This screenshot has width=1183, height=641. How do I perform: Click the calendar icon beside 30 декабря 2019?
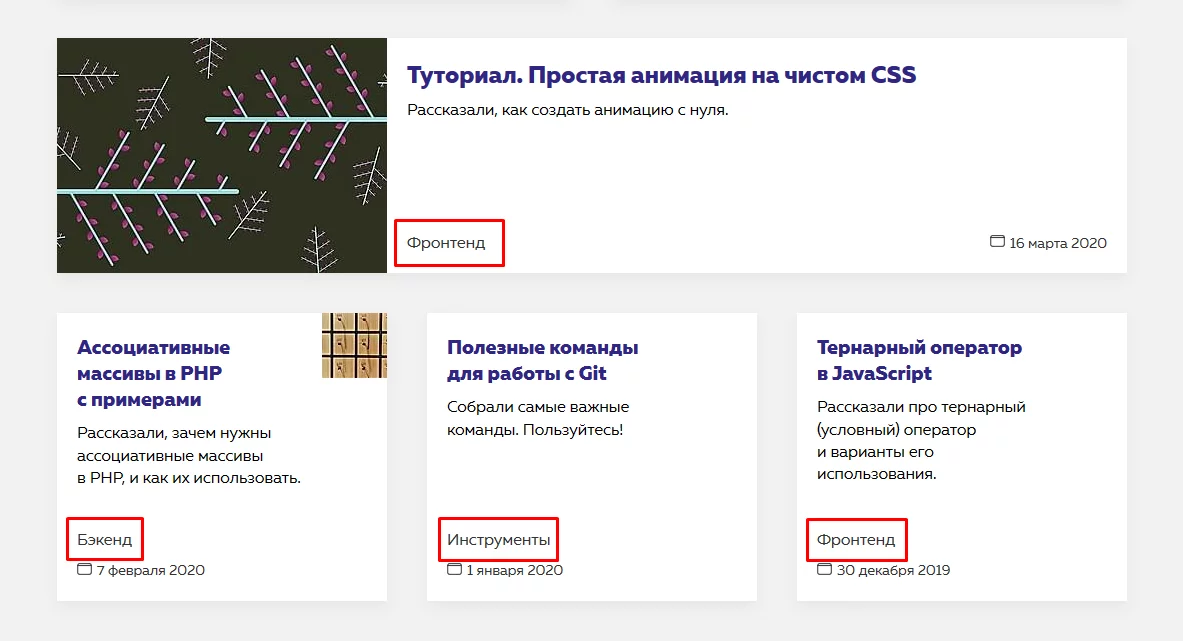click(823, 570)
